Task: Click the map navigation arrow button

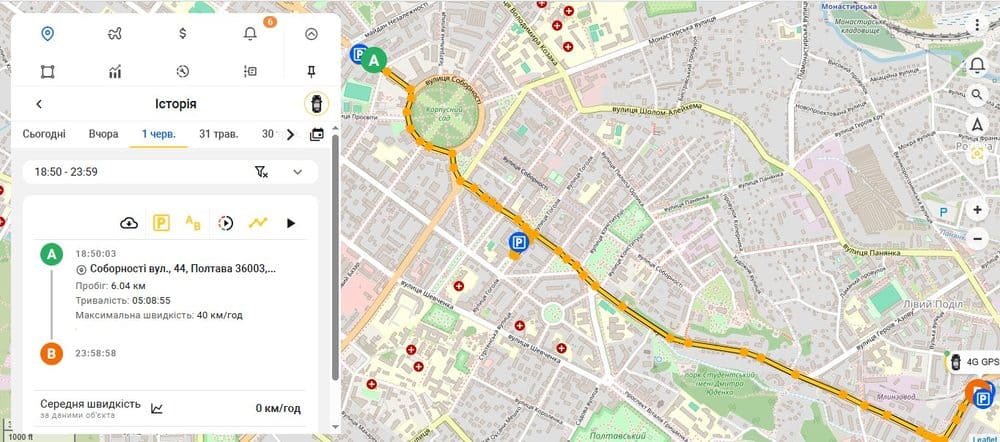Action: pos(977,124)
